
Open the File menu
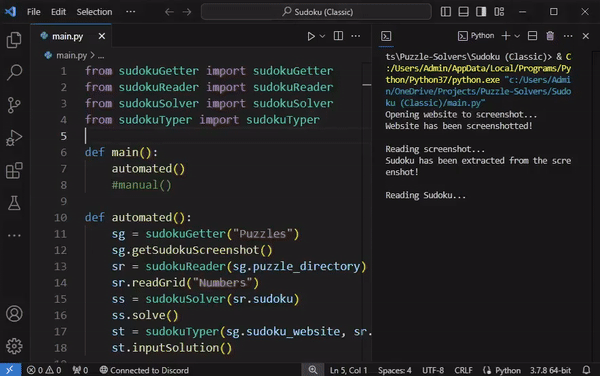(x=34, y=12)
